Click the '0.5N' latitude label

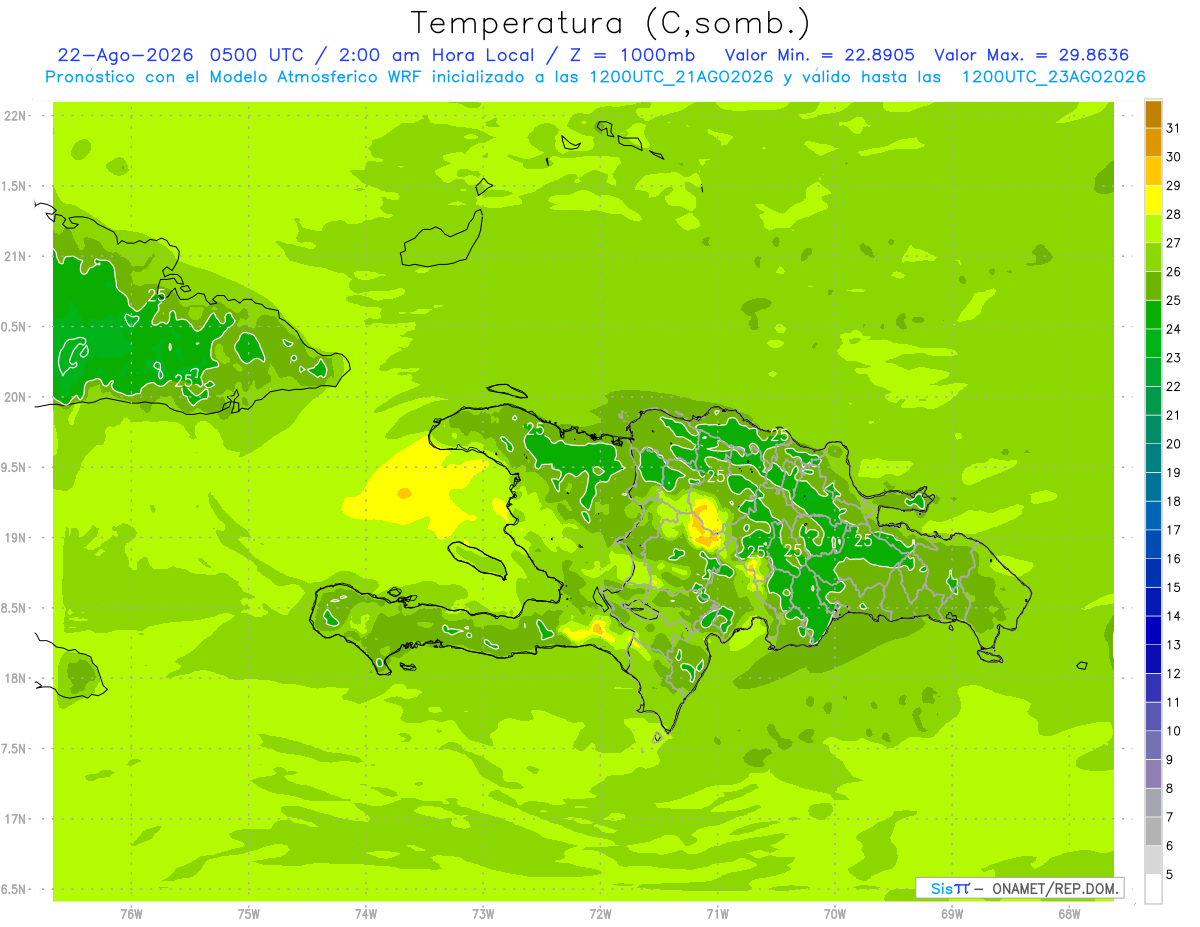click(x=15, y=327)
